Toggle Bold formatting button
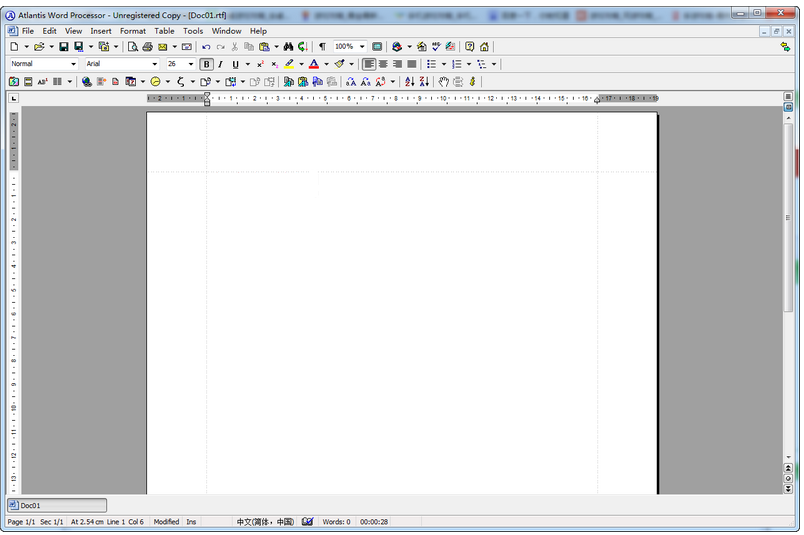The image size is (804, 535). (207, 64)
